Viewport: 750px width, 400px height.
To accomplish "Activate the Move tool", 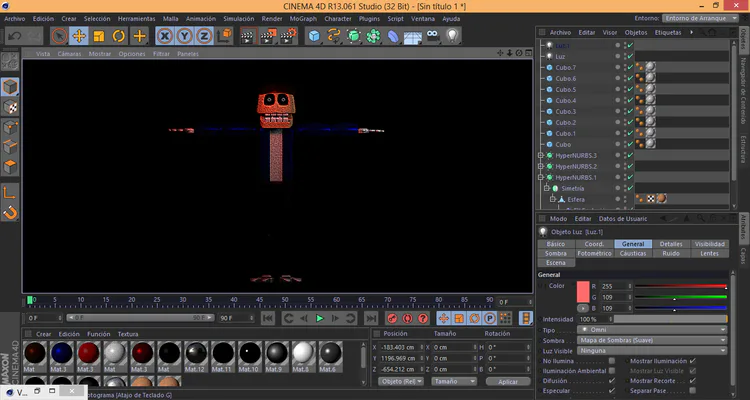I will point(79,36).
